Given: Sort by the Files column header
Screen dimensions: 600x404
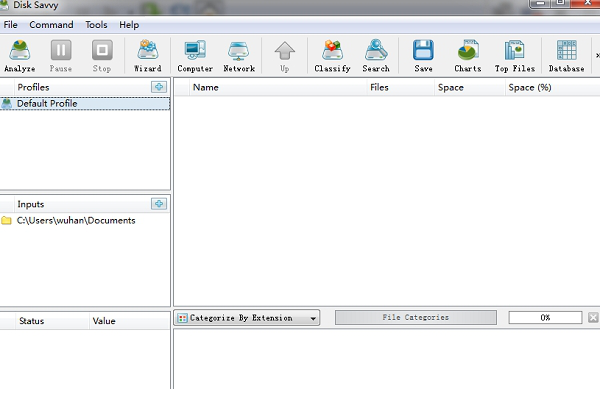Looking at the screenshot, I should pyautogui.click(x=401, y=87).
